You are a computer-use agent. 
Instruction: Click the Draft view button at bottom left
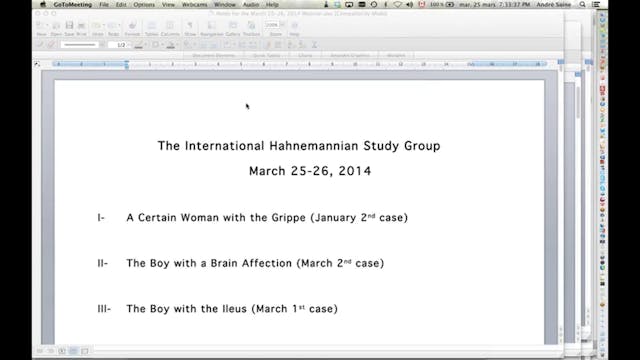click(40, 351)
